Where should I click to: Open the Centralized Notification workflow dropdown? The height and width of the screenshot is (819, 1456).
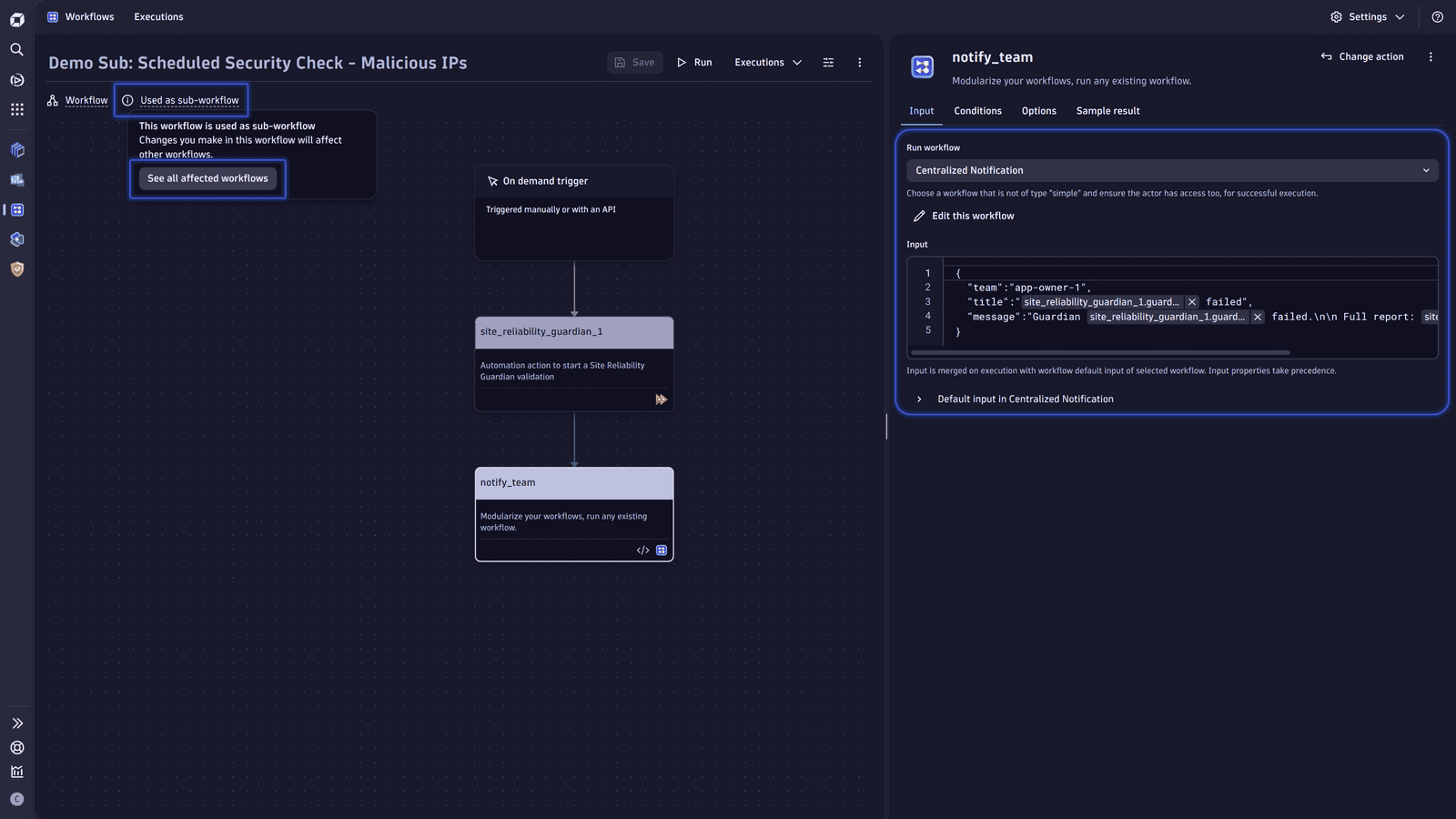[1172, 170]
